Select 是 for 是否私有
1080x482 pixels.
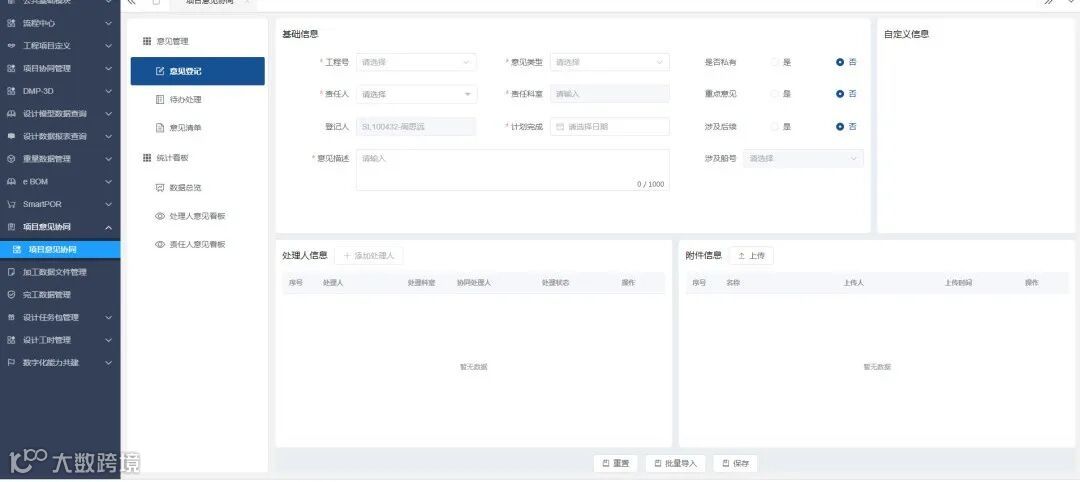coord(775,62)
